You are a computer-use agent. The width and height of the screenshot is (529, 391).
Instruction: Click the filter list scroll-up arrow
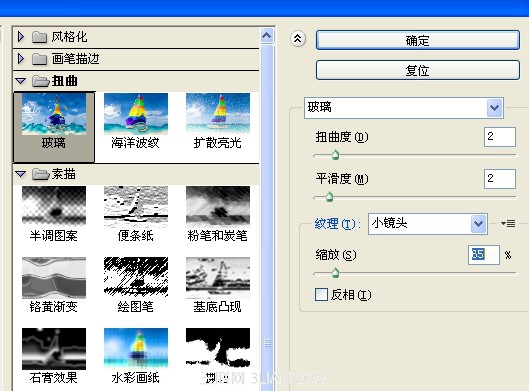pos(267,36)
